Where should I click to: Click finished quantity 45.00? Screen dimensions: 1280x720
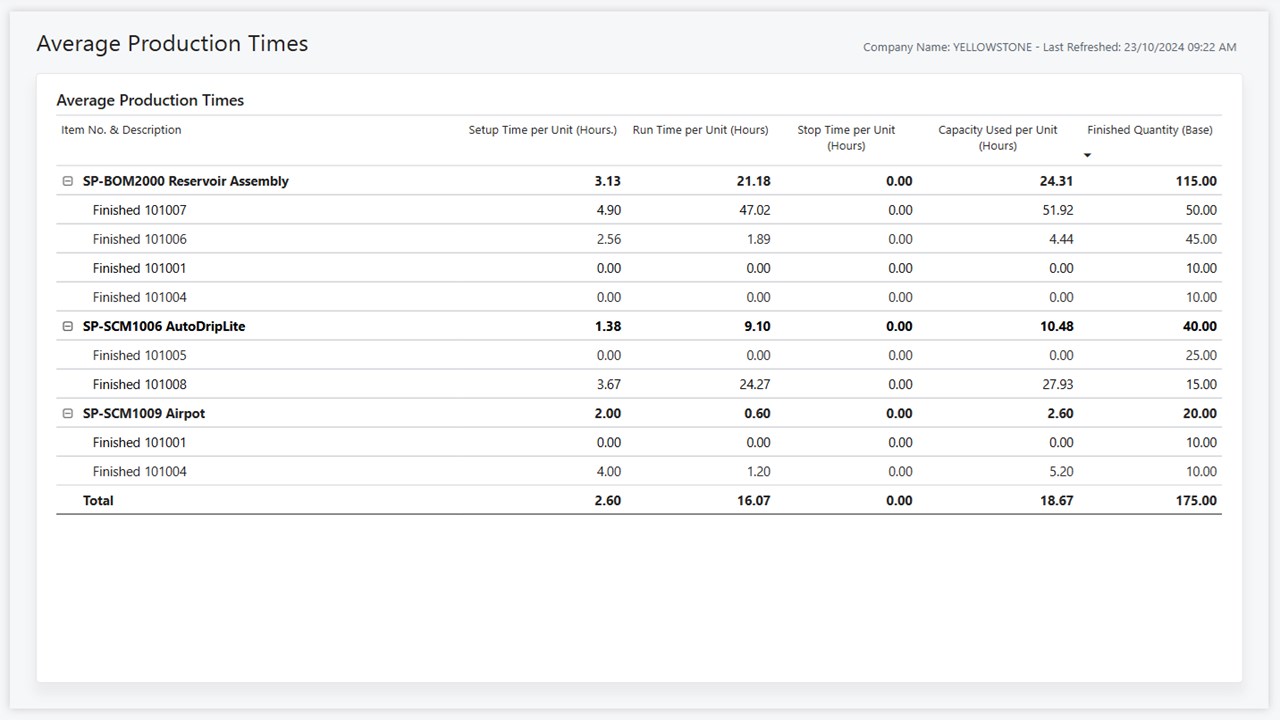(x=1201, y=239)
